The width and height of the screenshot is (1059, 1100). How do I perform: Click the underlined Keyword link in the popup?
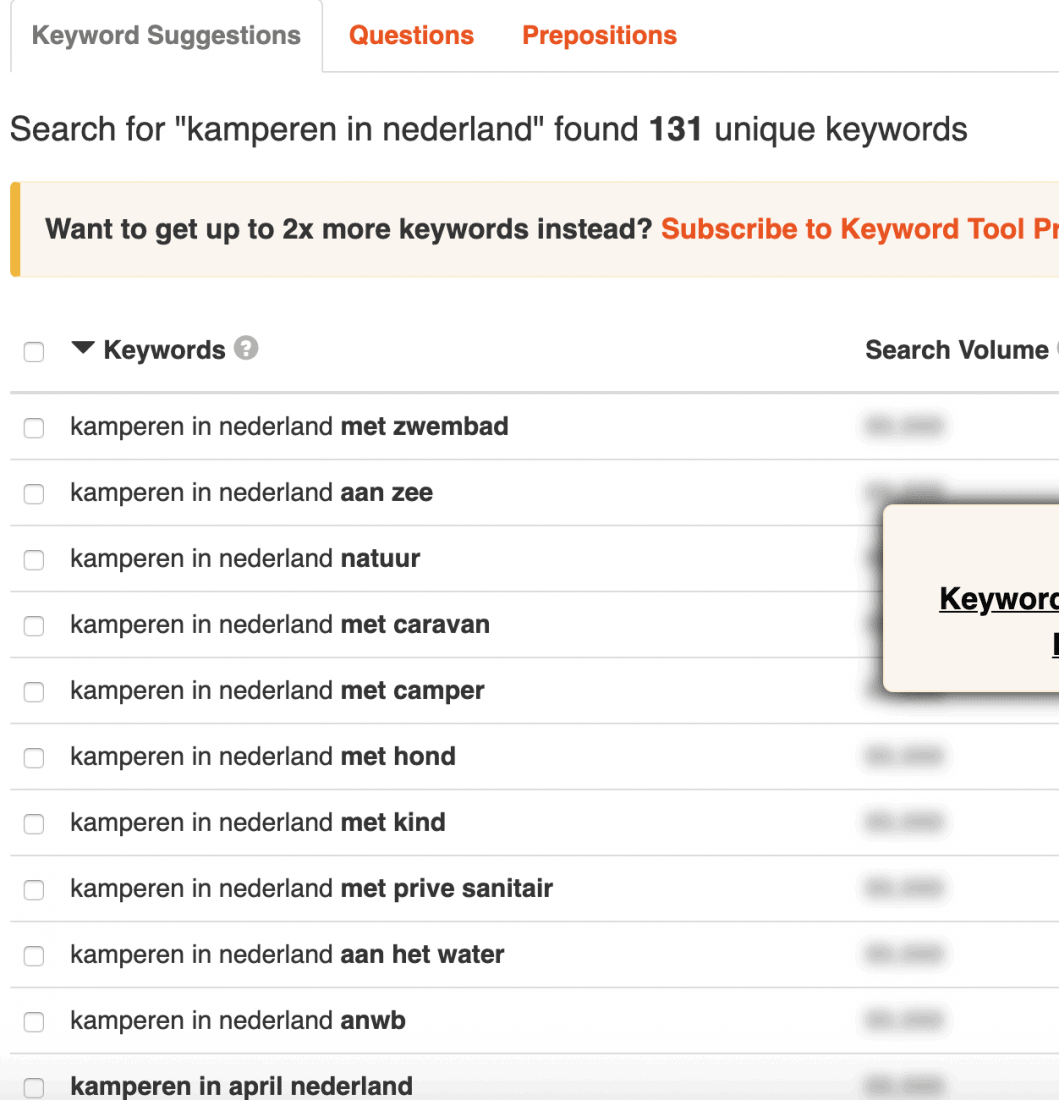pos(999,599)
